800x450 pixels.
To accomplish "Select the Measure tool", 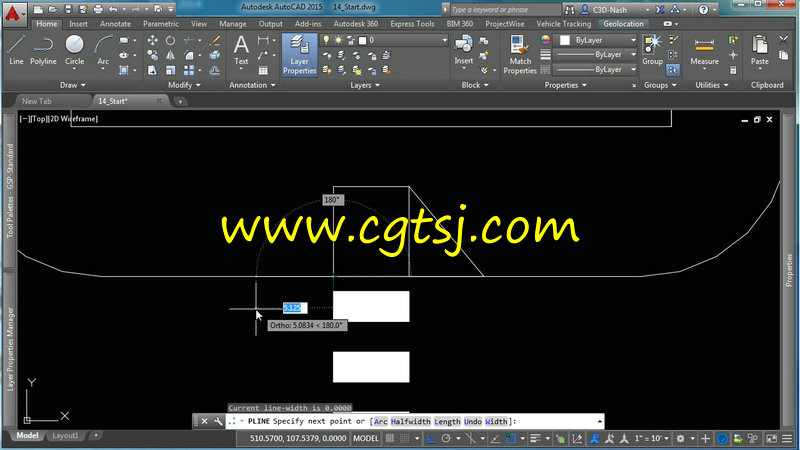I will coord(704,50).
